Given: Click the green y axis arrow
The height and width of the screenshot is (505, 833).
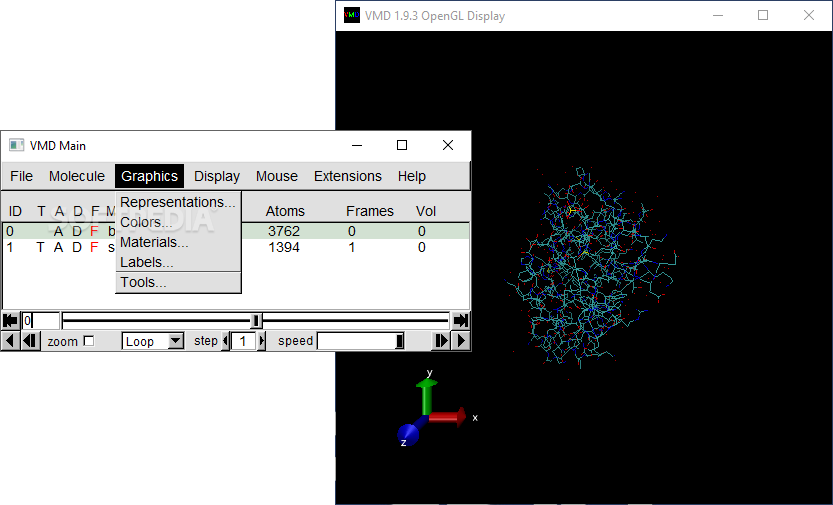Looking at the screenshot, I should coord(427,396).
